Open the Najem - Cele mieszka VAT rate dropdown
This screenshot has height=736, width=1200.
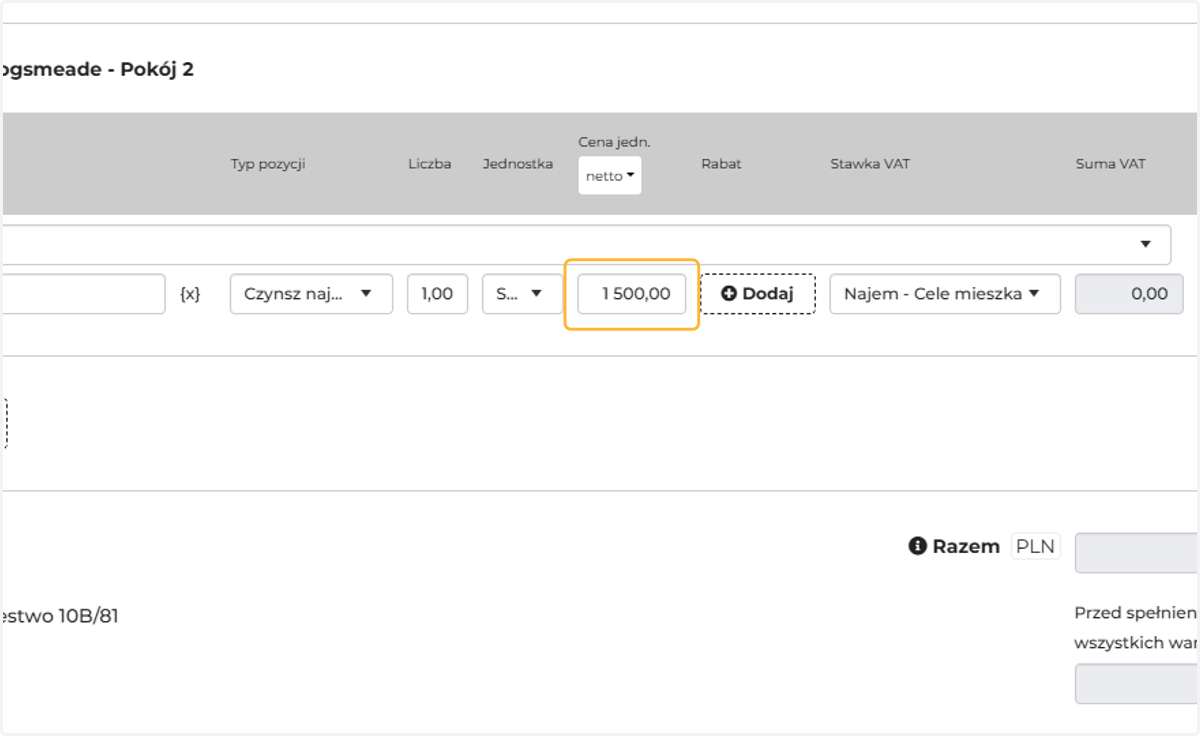point(945,294)
